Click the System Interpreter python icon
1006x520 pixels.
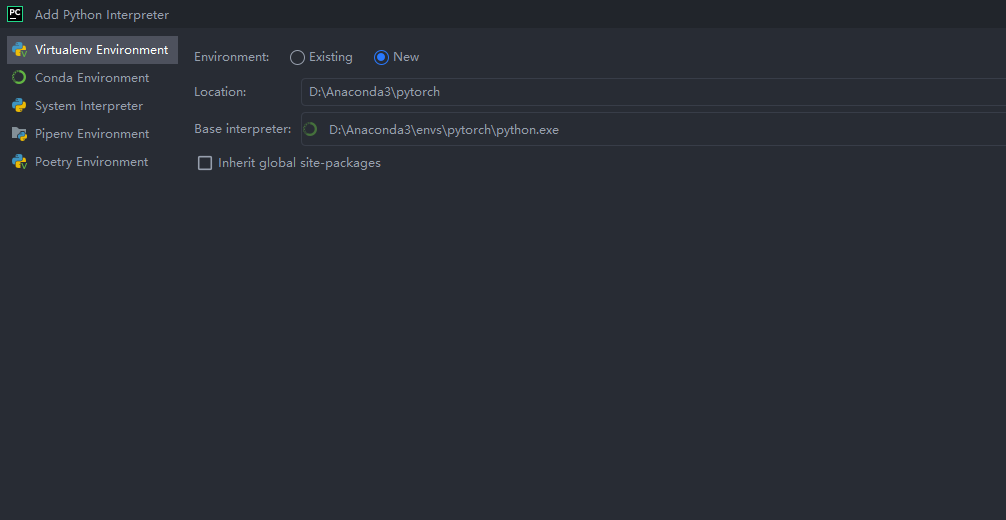[19, 106]
